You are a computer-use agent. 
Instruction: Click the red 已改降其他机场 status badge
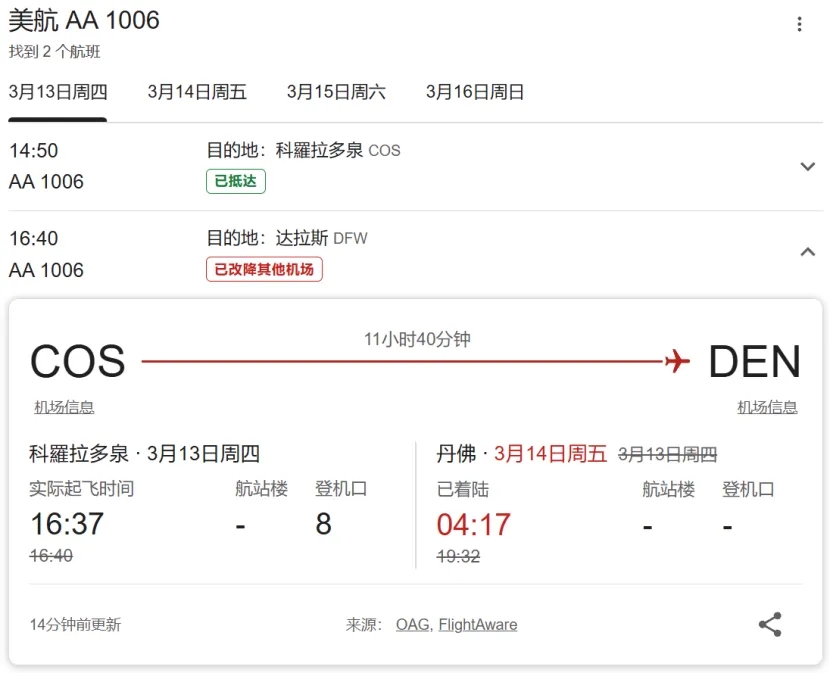pyautogui.click(x=264, y=269)
